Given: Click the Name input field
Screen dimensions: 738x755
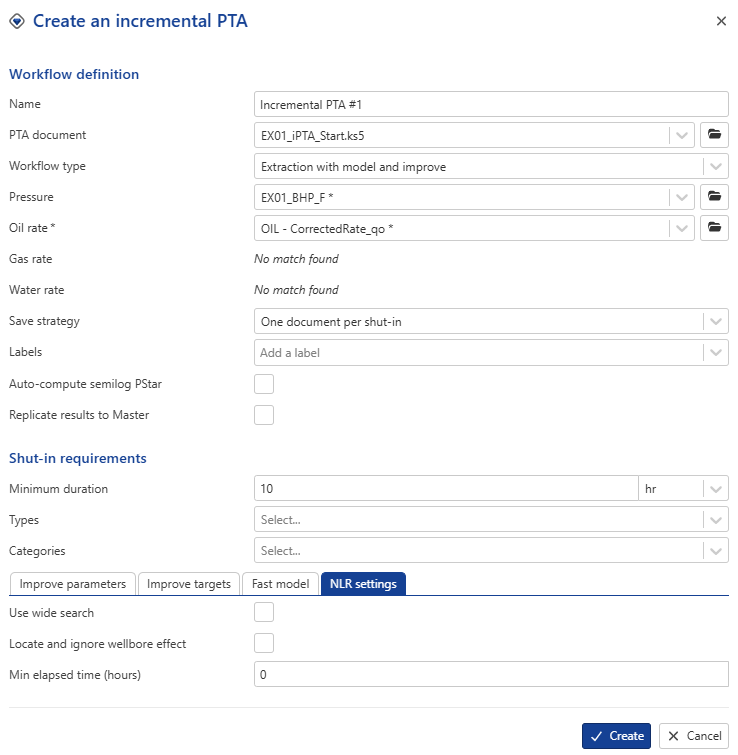Looking at the screenshot, I should tap(491, 104).
